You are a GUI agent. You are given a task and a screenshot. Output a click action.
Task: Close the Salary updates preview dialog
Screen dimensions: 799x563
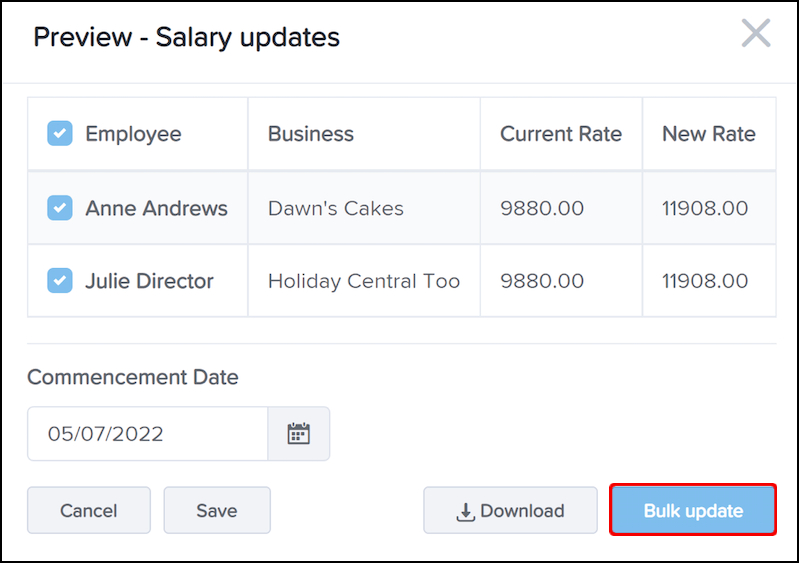tap(756, 34)
